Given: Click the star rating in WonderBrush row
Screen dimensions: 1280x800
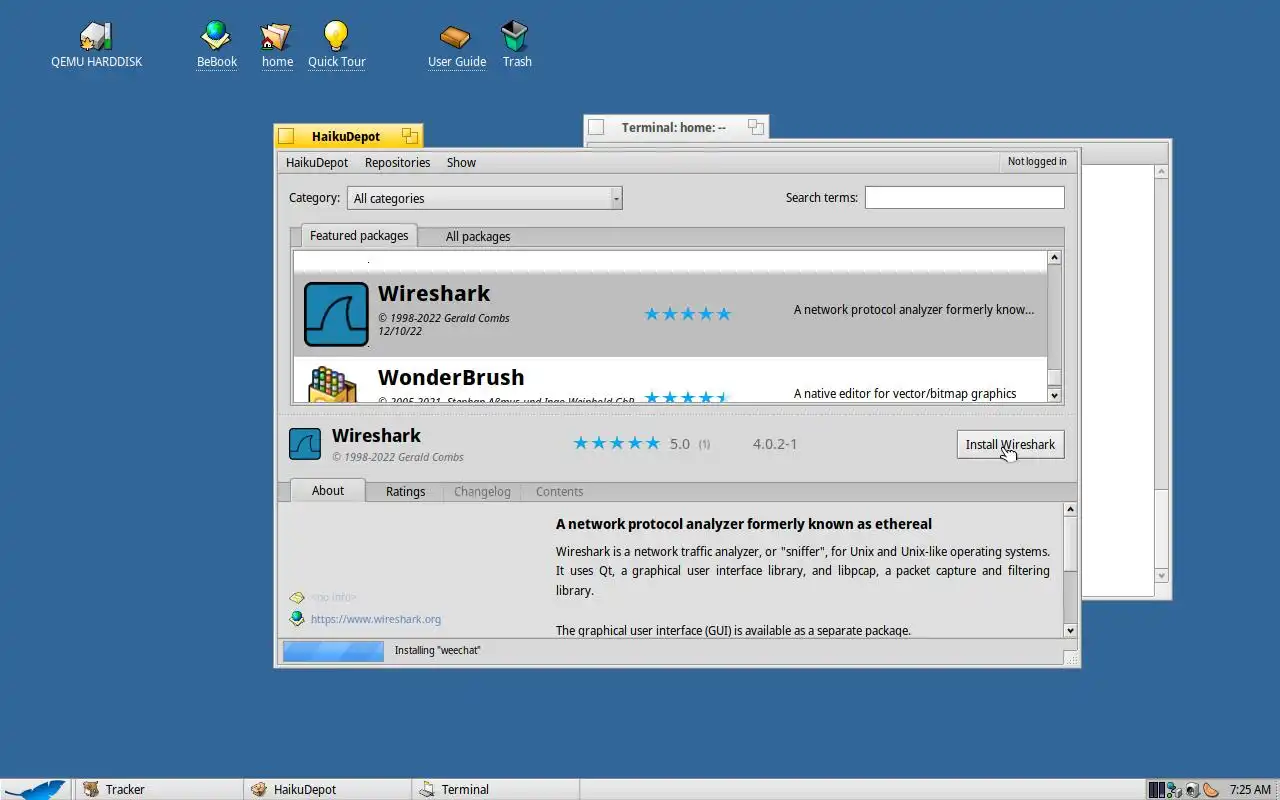Looking at the screenshot, I should pos(688,397).
